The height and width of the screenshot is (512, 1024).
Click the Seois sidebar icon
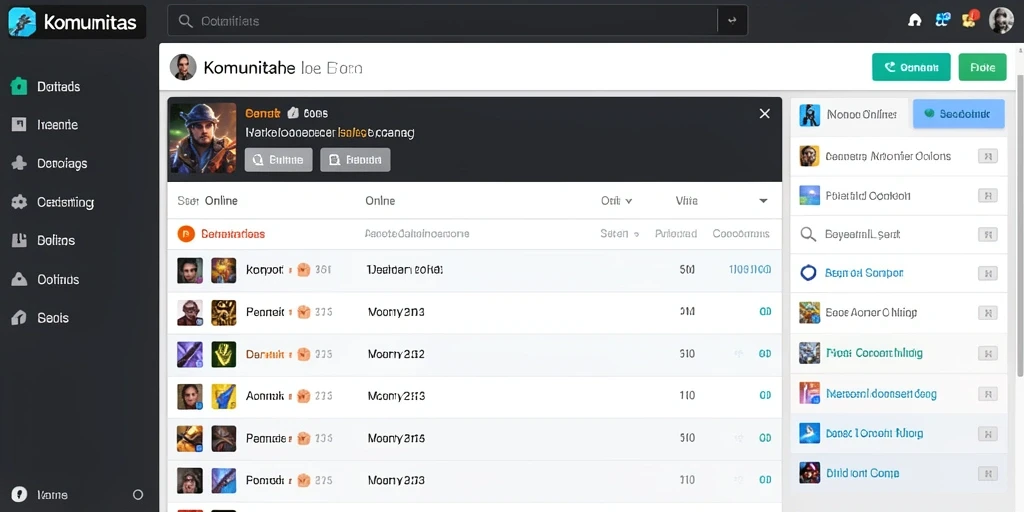coord(19,318)
